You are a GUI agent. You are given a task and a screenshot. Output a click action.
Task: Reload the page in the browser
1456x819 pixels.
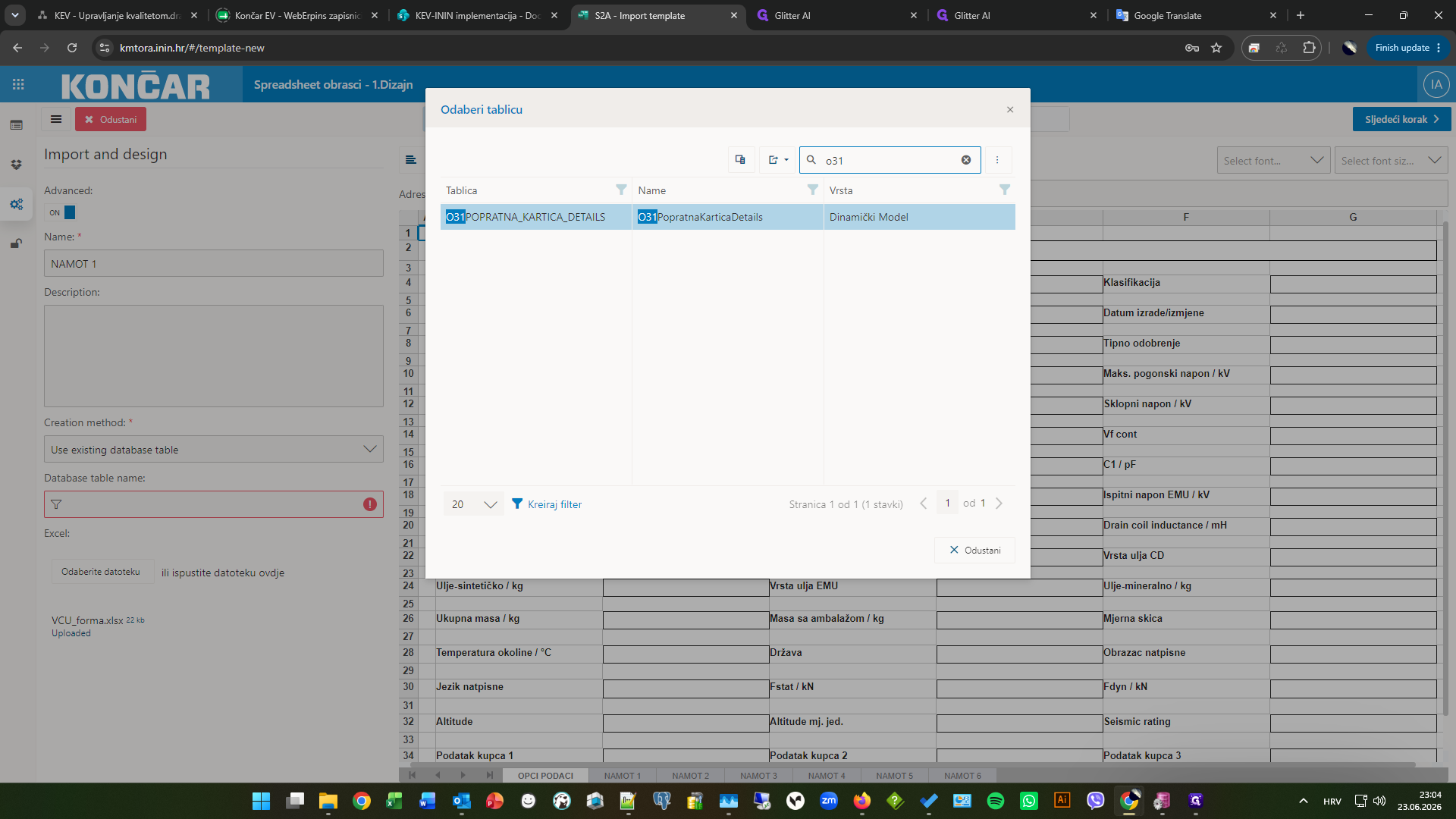(x=72, y=48)
